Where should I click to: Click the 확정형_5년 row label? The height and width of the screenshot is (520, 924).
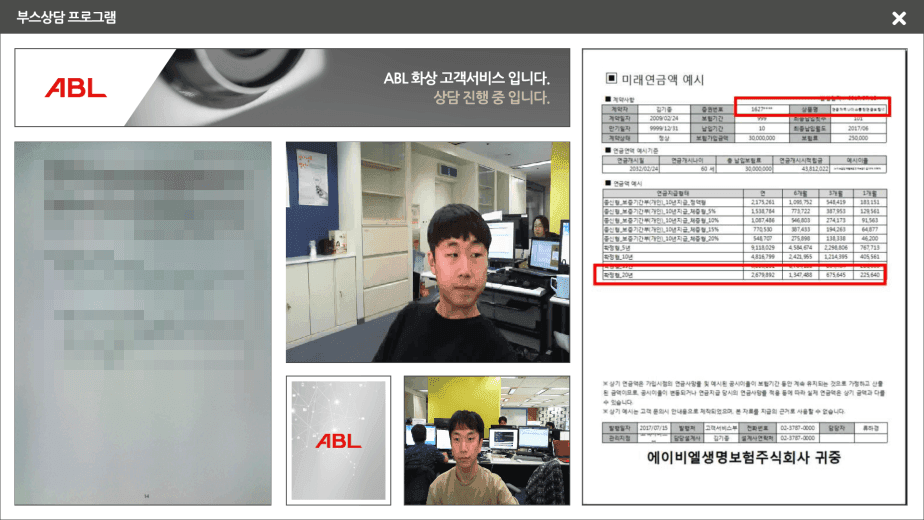pyautogui.click(x=617, y=248)
